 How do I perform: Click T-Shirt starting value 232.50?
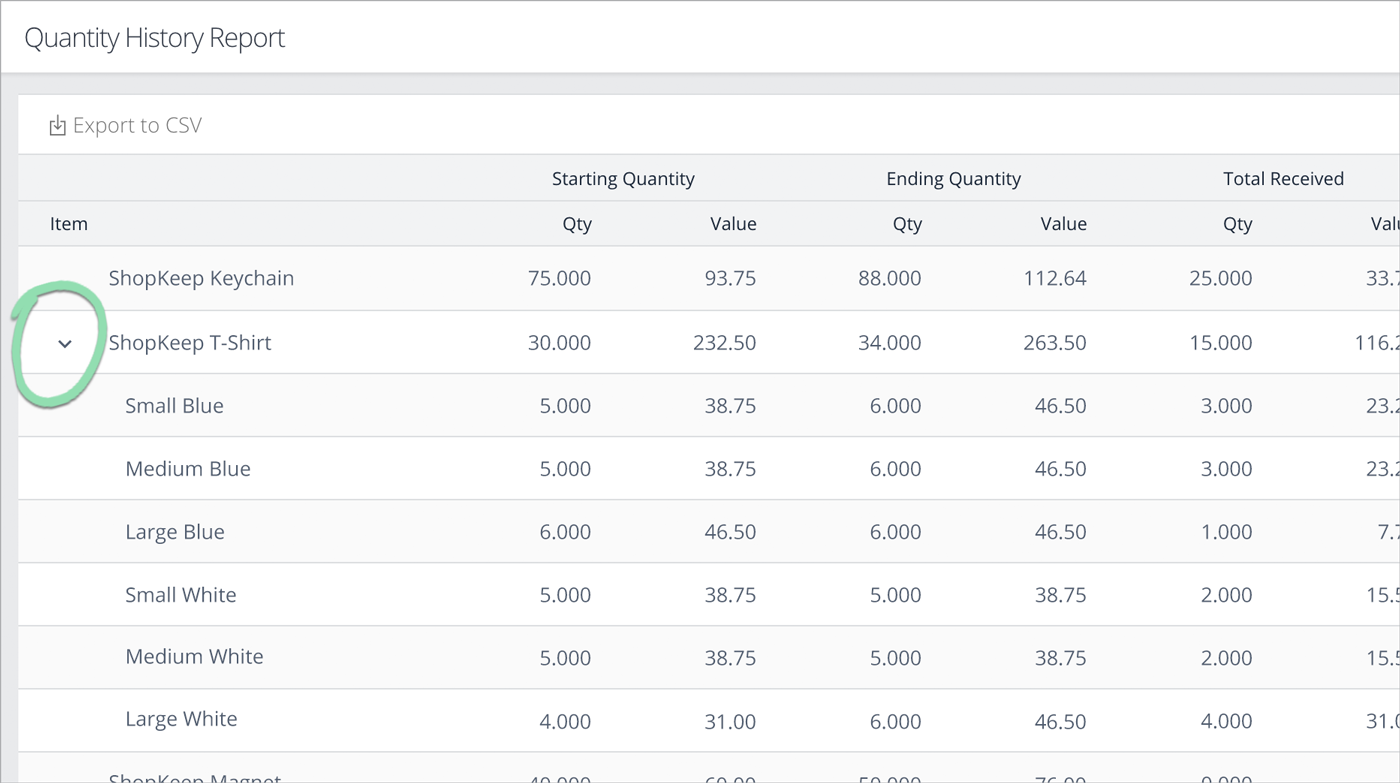(x=724, y=343)
